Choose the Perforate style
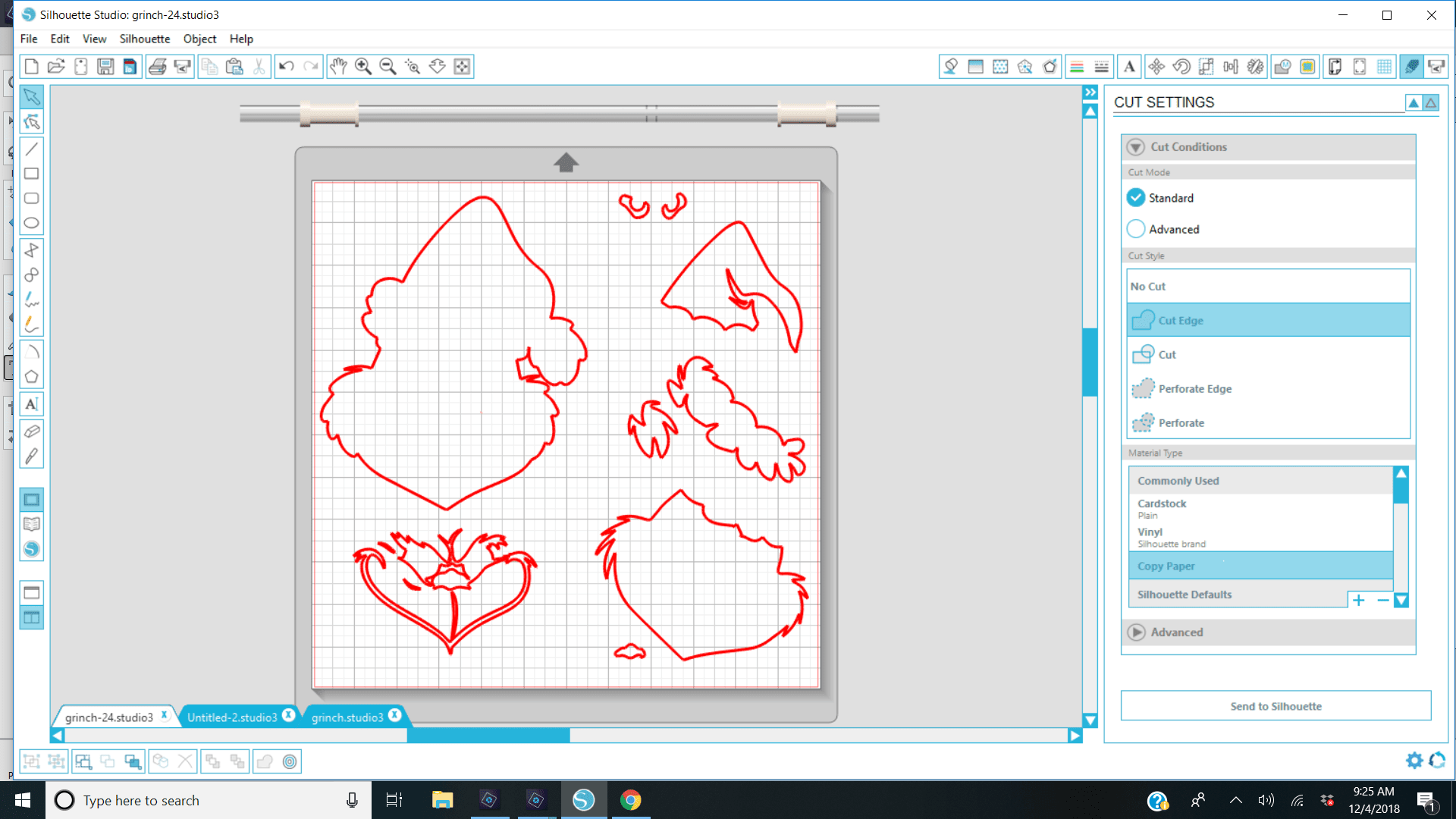 [x=1268, y=422]
